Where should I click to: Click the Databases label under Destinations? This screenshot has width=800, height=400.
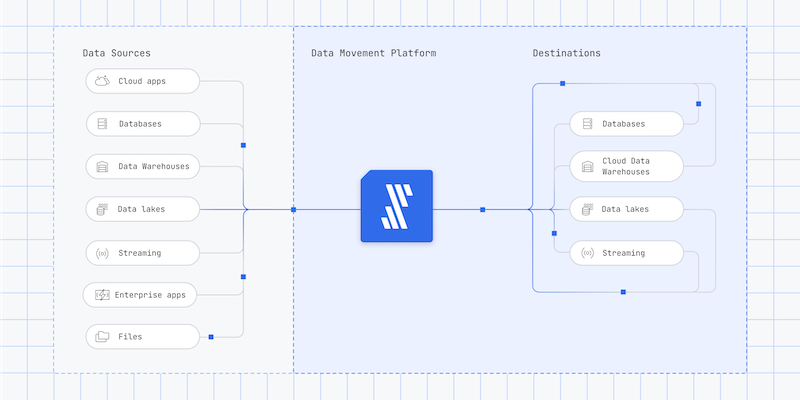click(x=623, y=124)
